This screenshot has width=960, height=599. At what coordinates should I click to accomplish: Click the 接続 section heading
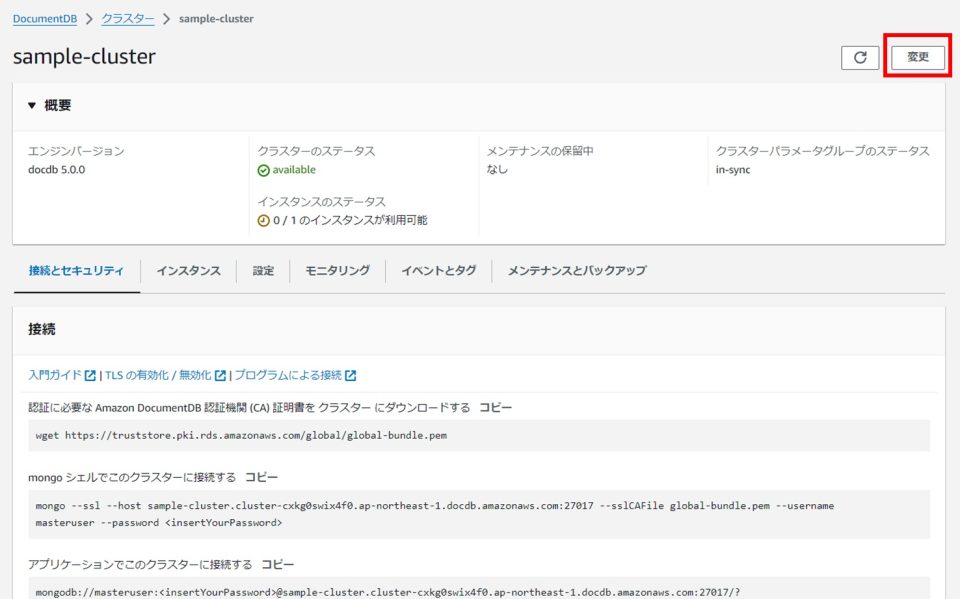tap(42, 329)
